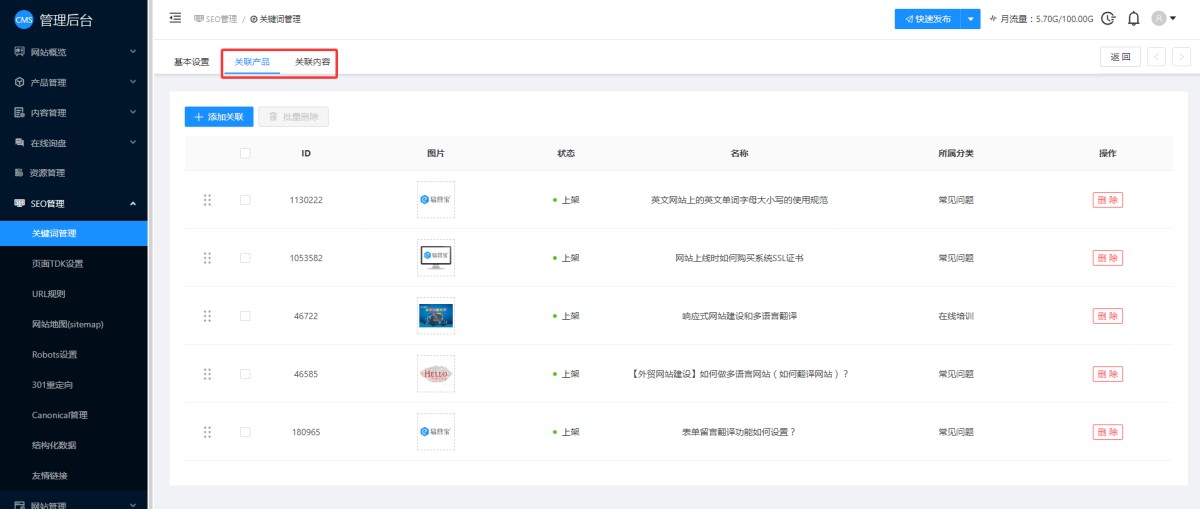Toggle the select-all checkbox in table header

245,153
